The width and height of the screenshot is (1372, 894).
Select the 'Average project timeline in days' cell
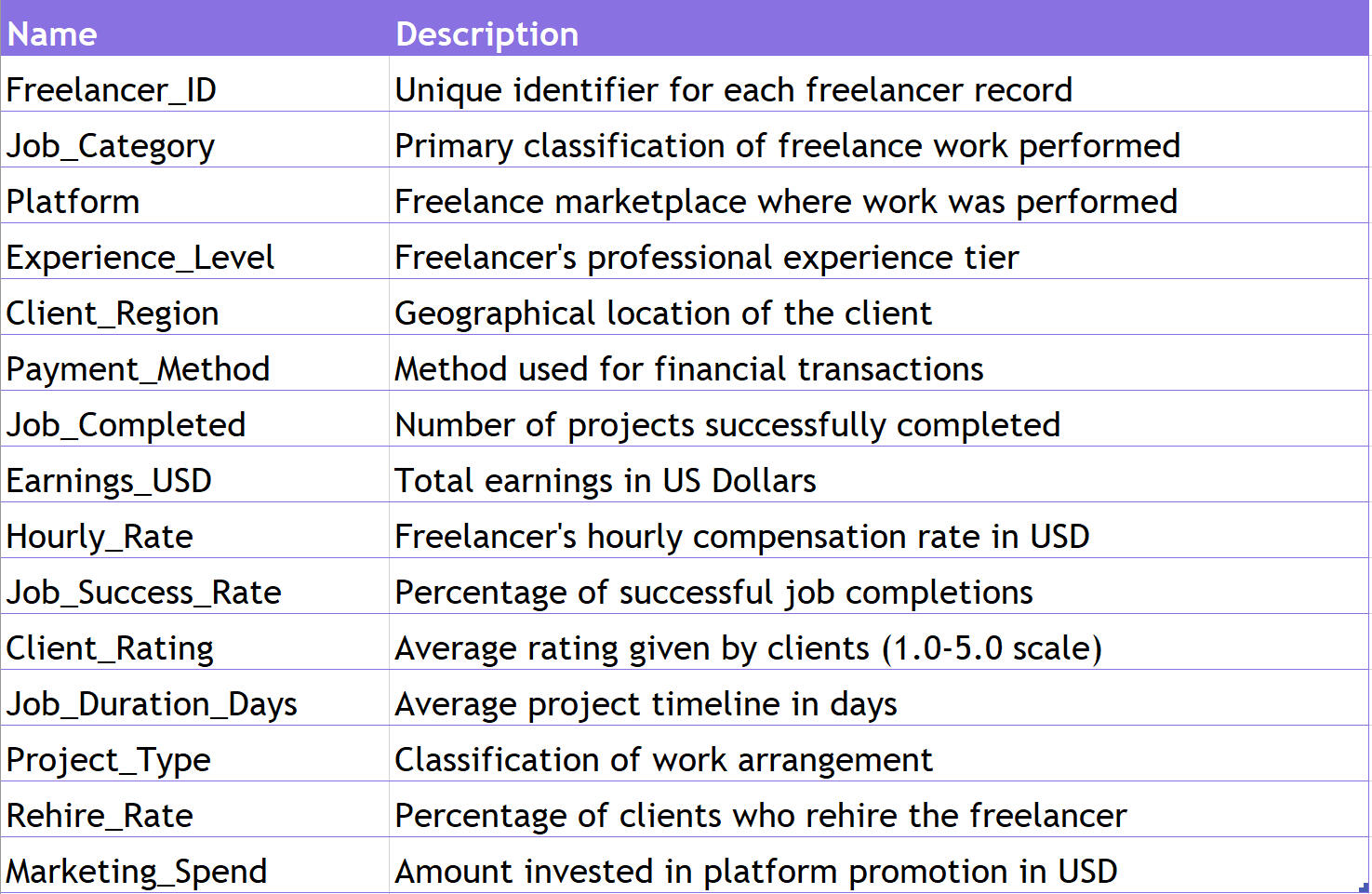[646, 704]
